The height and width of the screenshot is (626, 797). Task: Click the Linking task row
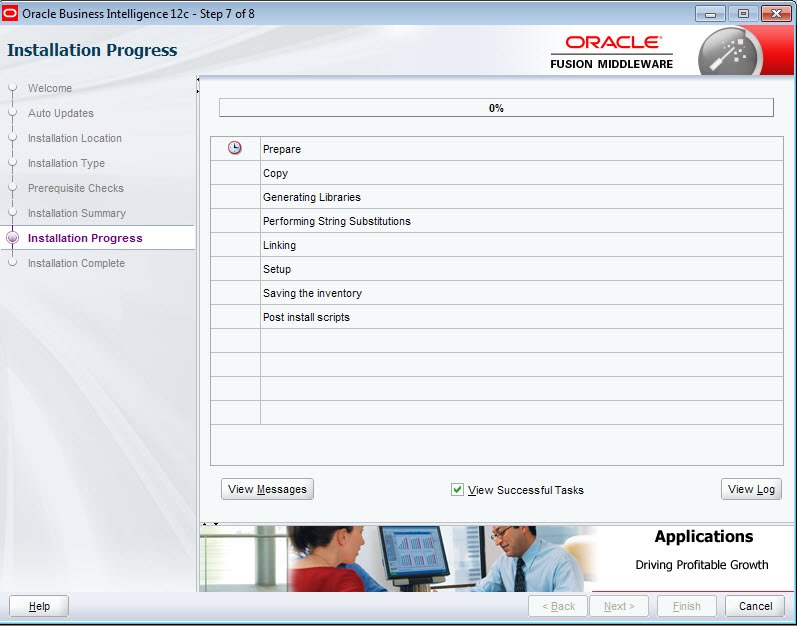coord(497,245)
